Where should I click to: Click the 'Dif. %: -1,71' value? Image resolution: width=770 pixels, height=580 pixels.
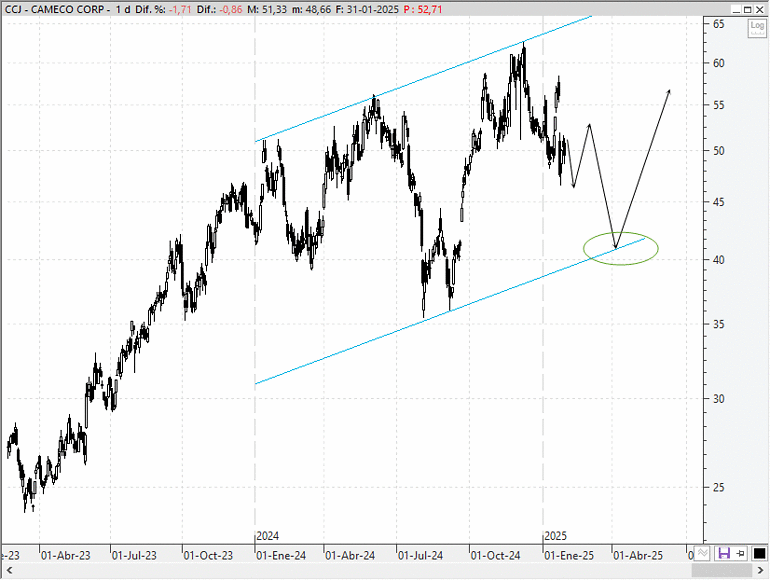163,9
